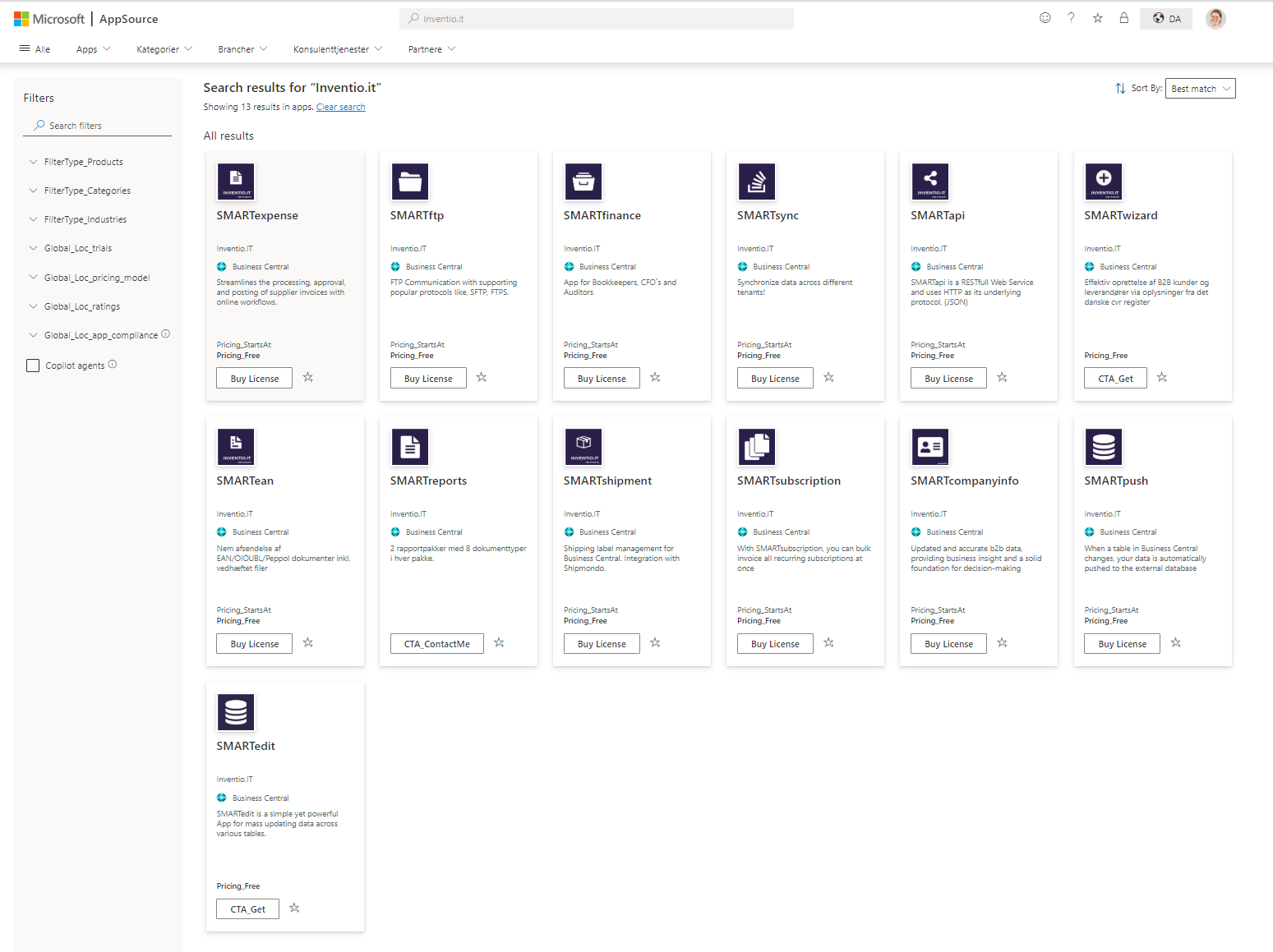Add SMARTedit to favorites with star
Screen dimensions: 1273x952
coord(294,908)
